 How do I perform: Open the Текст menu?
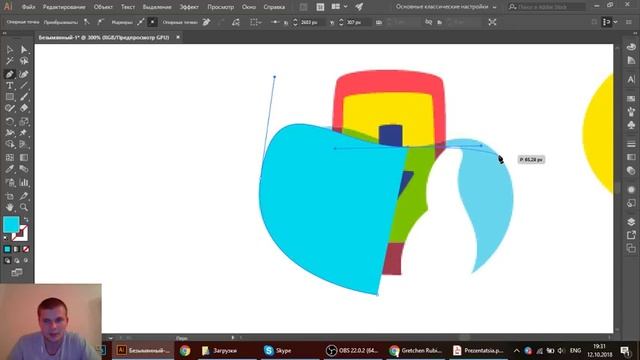pyautogui.click(x=128, y=7)
